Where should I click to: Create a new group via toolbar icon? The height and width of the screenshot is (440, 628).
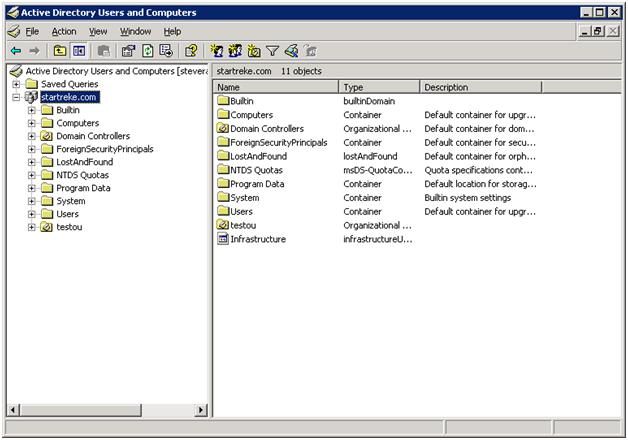[x=235, y=51]
